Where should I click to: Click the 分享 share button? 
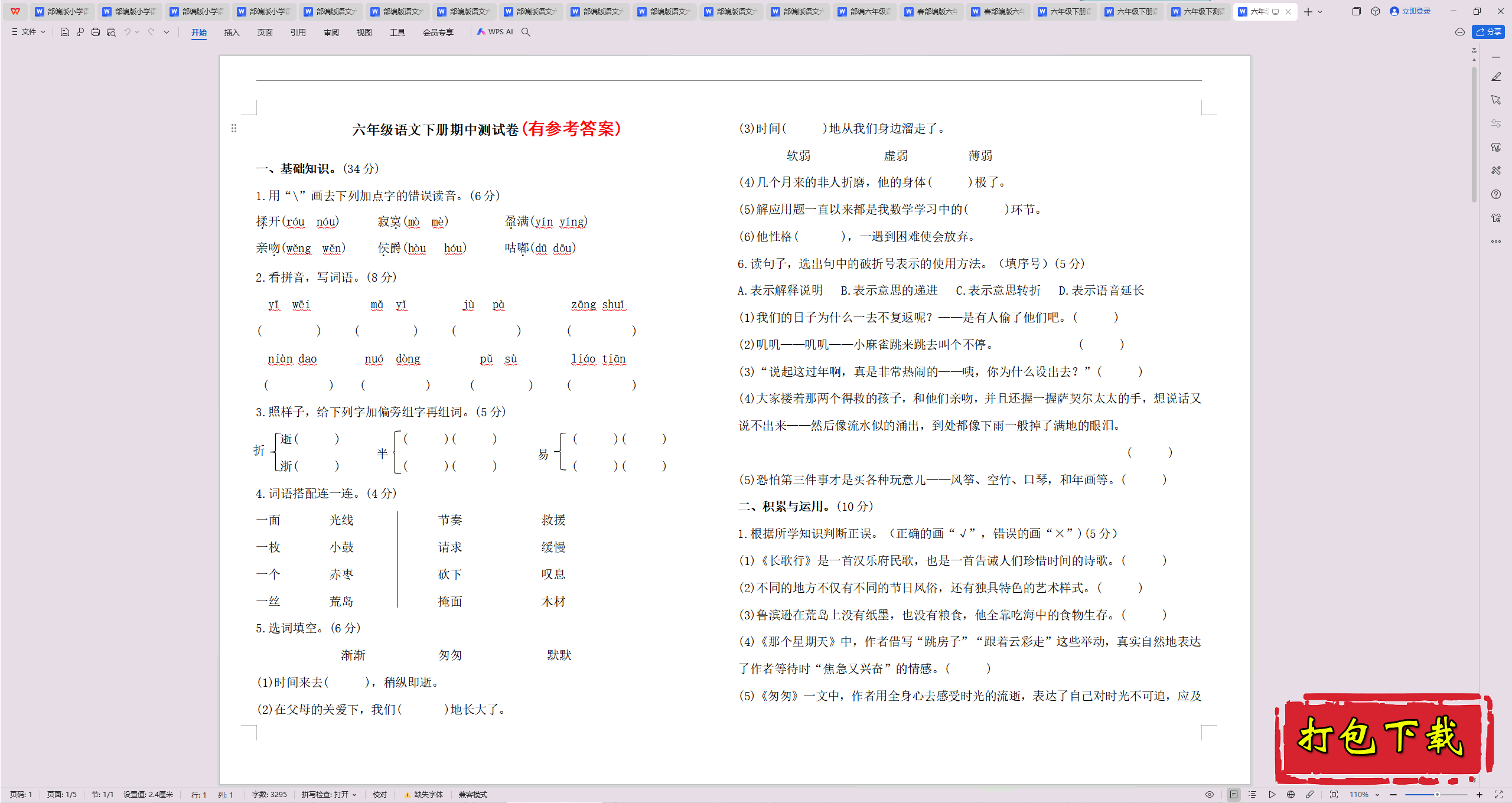point(1488,32)
